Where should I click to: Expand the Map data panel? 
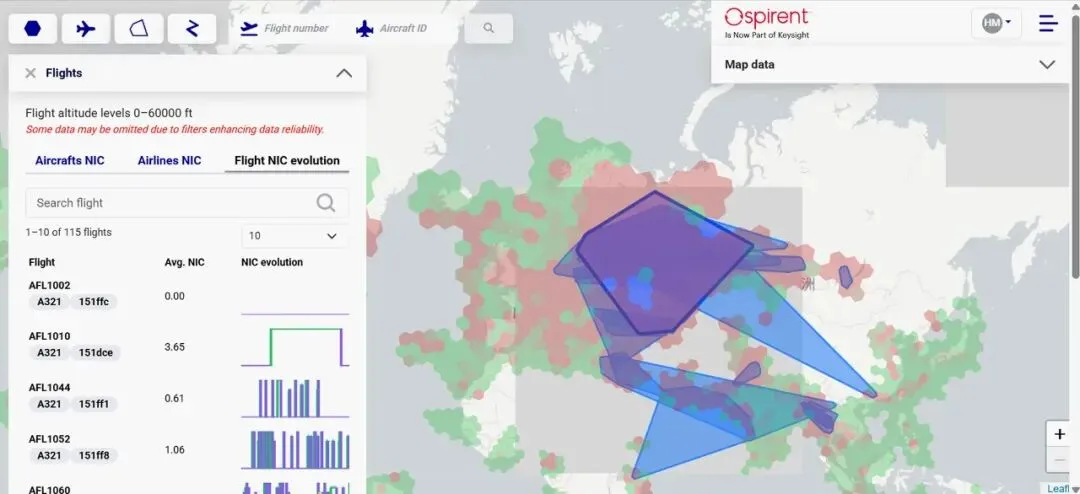(x=1046, y=64)
